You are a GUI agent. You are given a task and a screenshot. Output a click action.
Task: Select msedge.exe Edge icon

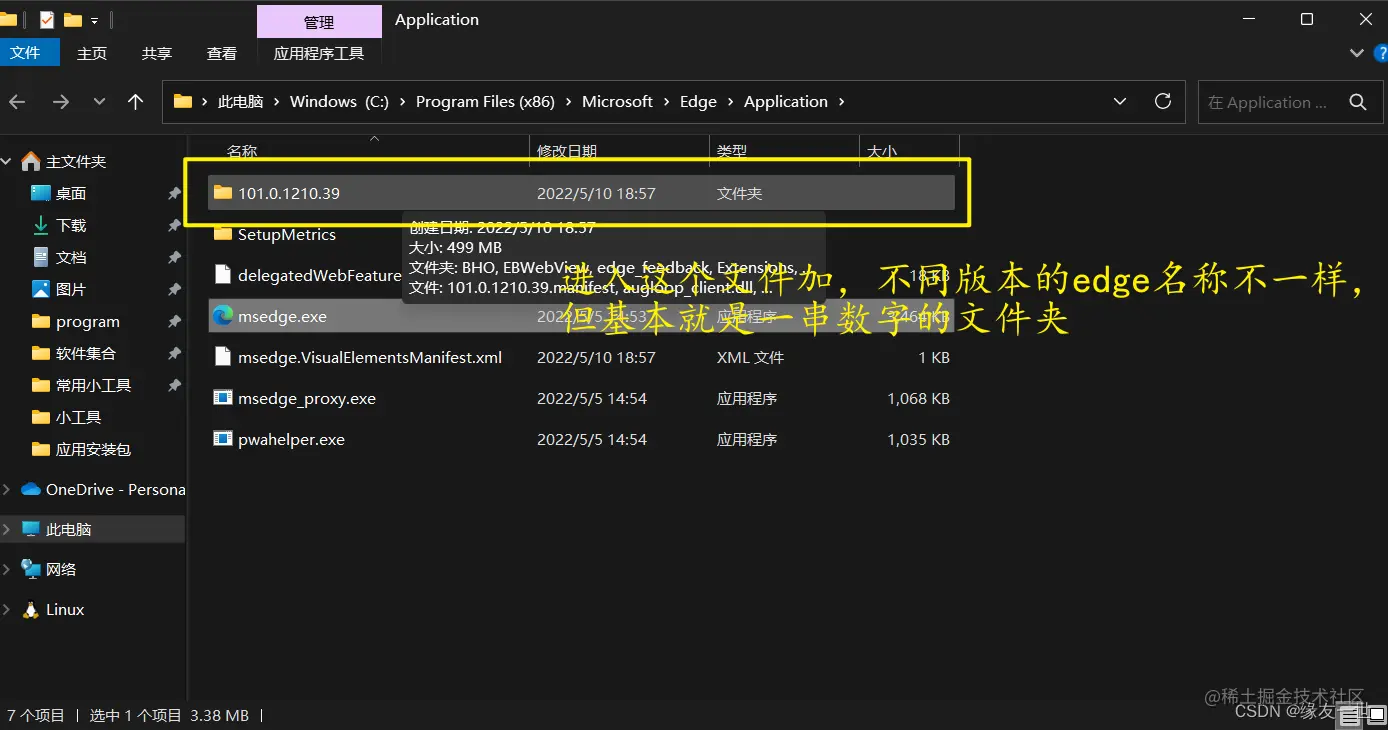pyautogui.click(x=223, y=316)
